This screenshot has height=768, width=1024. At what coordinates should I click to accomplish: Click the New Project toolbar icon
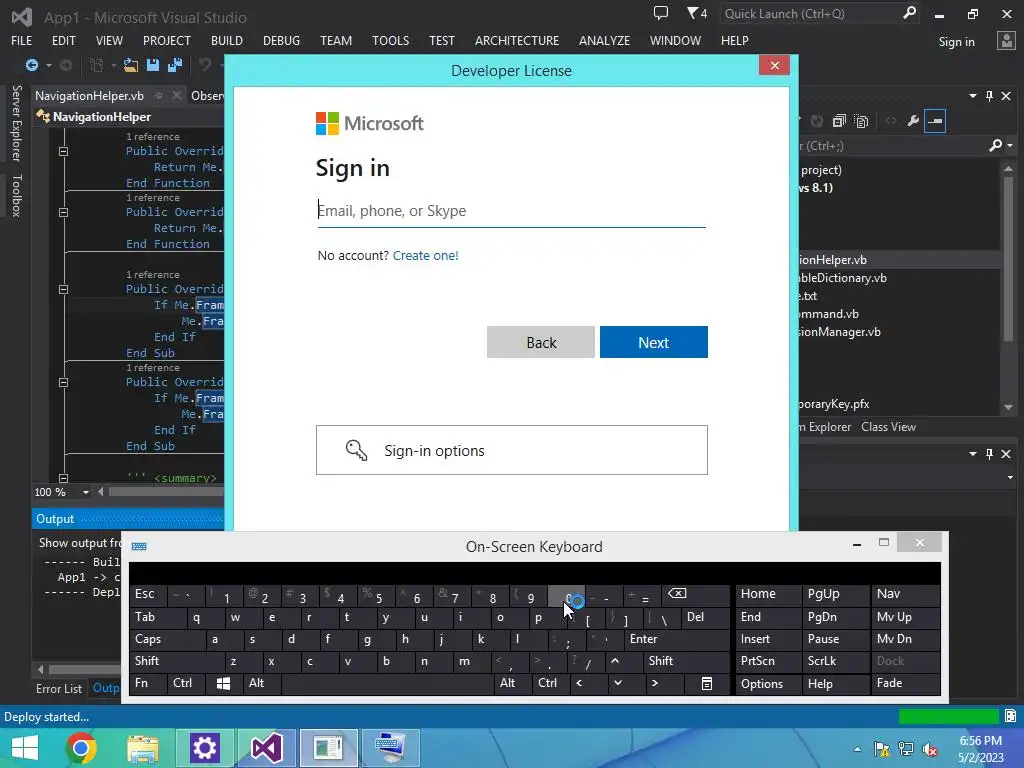pos(97,65)
